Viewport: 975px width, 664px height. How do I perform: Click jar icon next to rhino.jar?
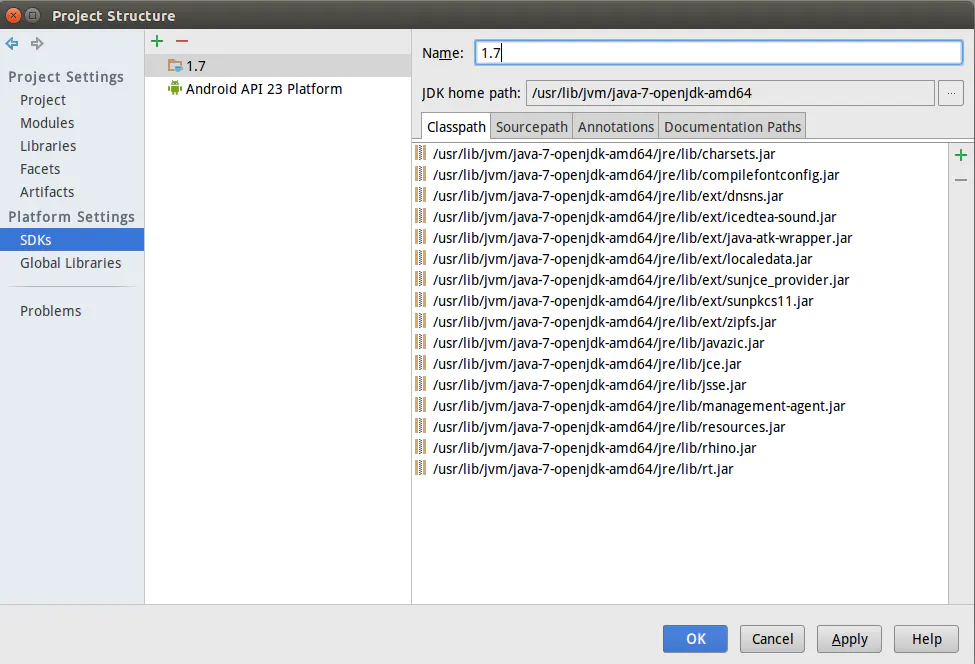[x=421, y=447]
